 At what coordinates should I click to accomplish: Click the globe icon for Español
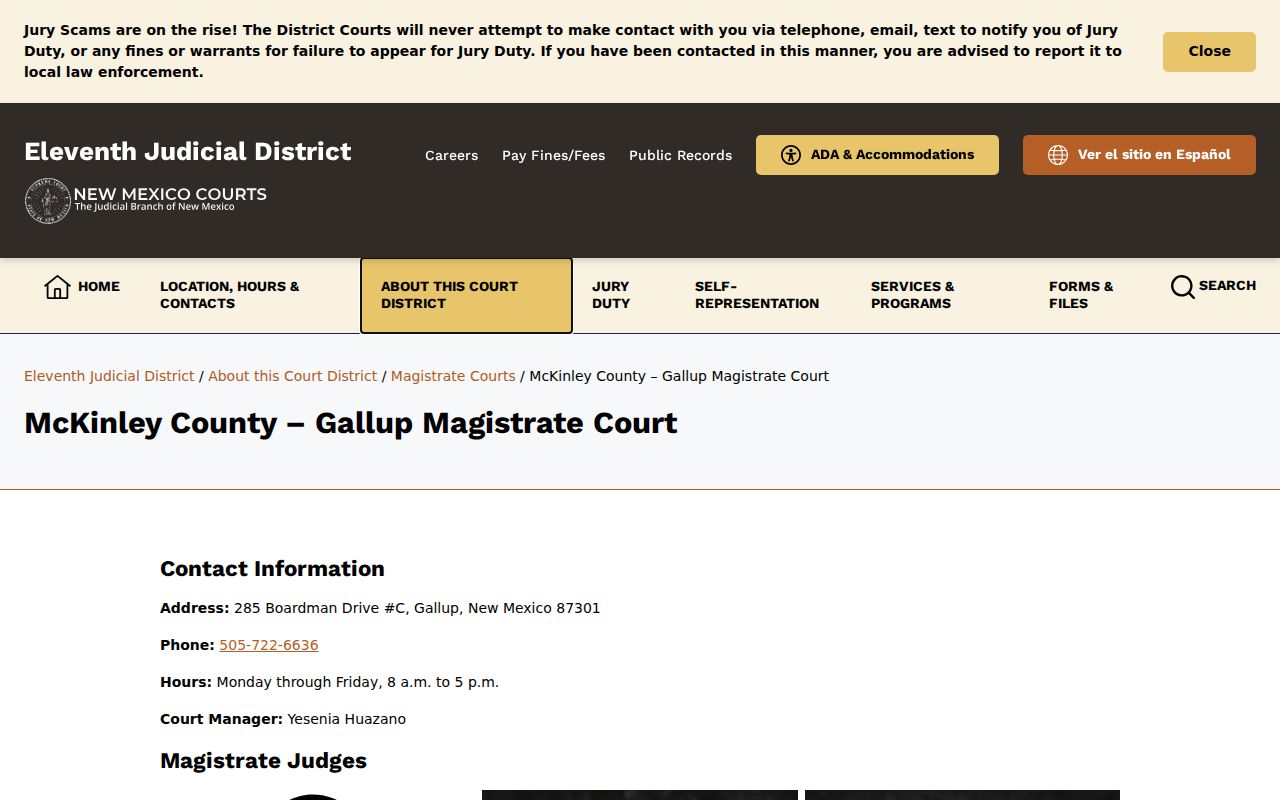tap(1058, 155)
